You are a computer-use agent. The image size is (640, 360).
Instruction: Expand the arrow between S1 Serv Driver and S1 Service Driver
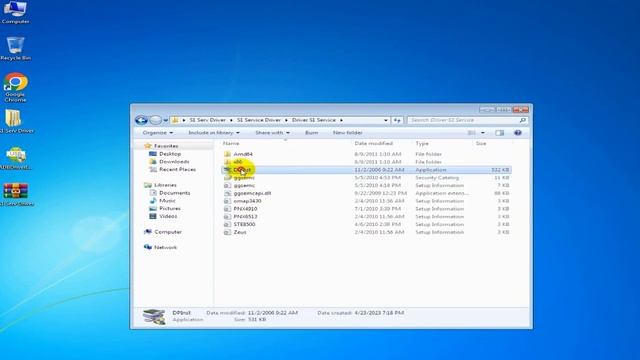coord(231,120)
